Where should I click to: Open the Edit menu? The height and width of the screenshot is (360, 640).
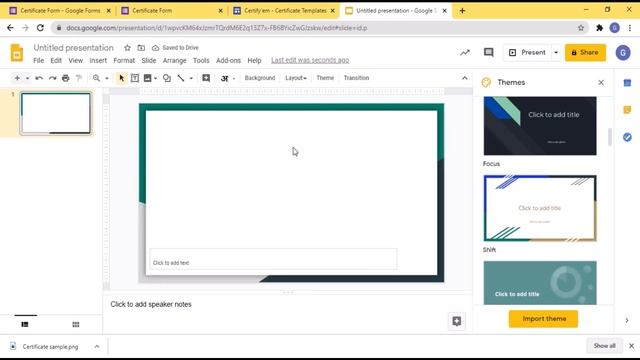56,60
